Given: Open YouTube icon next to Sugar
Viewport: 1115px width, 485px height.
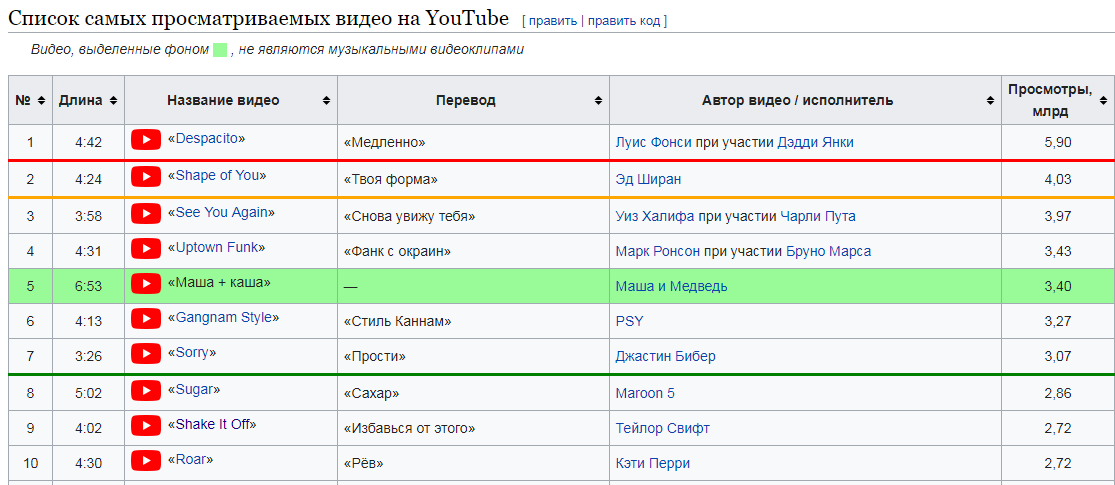Looking at the screenshot, I should coord(146,390).
